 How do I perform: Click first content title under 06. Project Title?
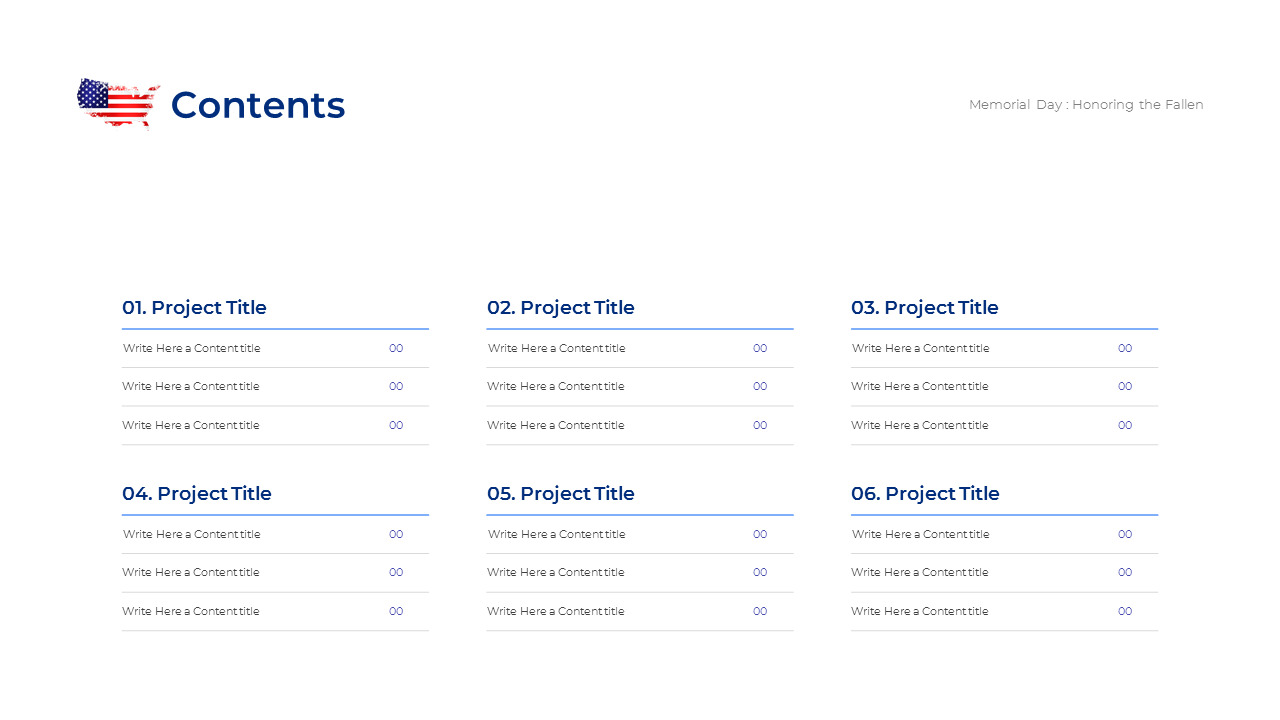point(920,534)
